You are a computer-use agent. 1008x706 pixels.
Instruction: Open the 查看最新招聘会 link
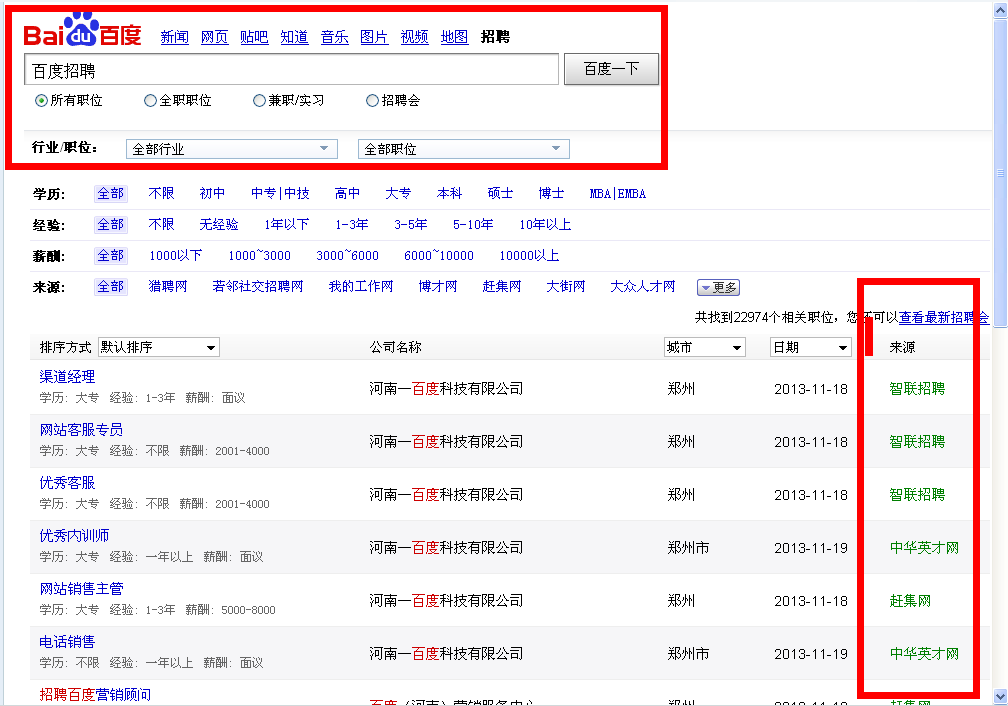[944, 317]
